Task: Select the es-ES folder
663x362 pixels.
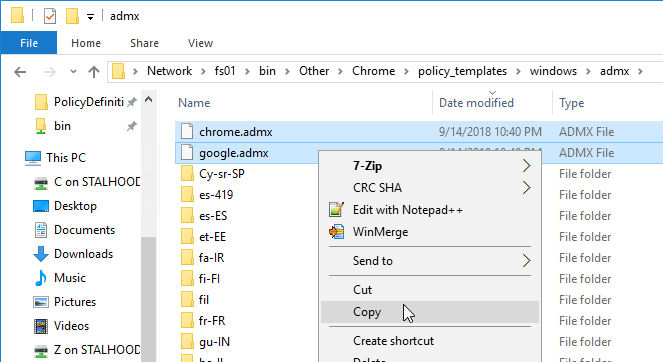Action: [x=213, y=216]
